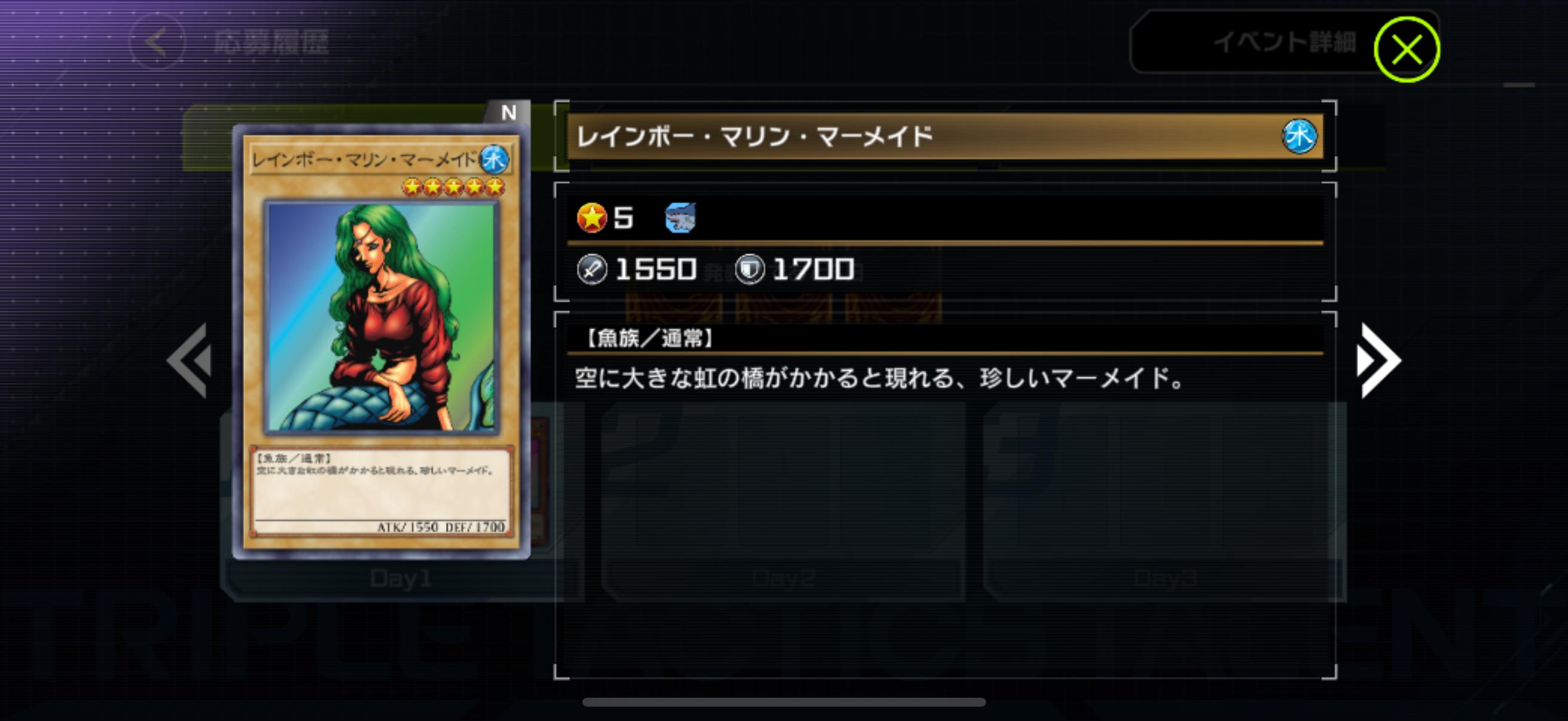
Task: Tap the level star icon
Action: coord(591,218)
